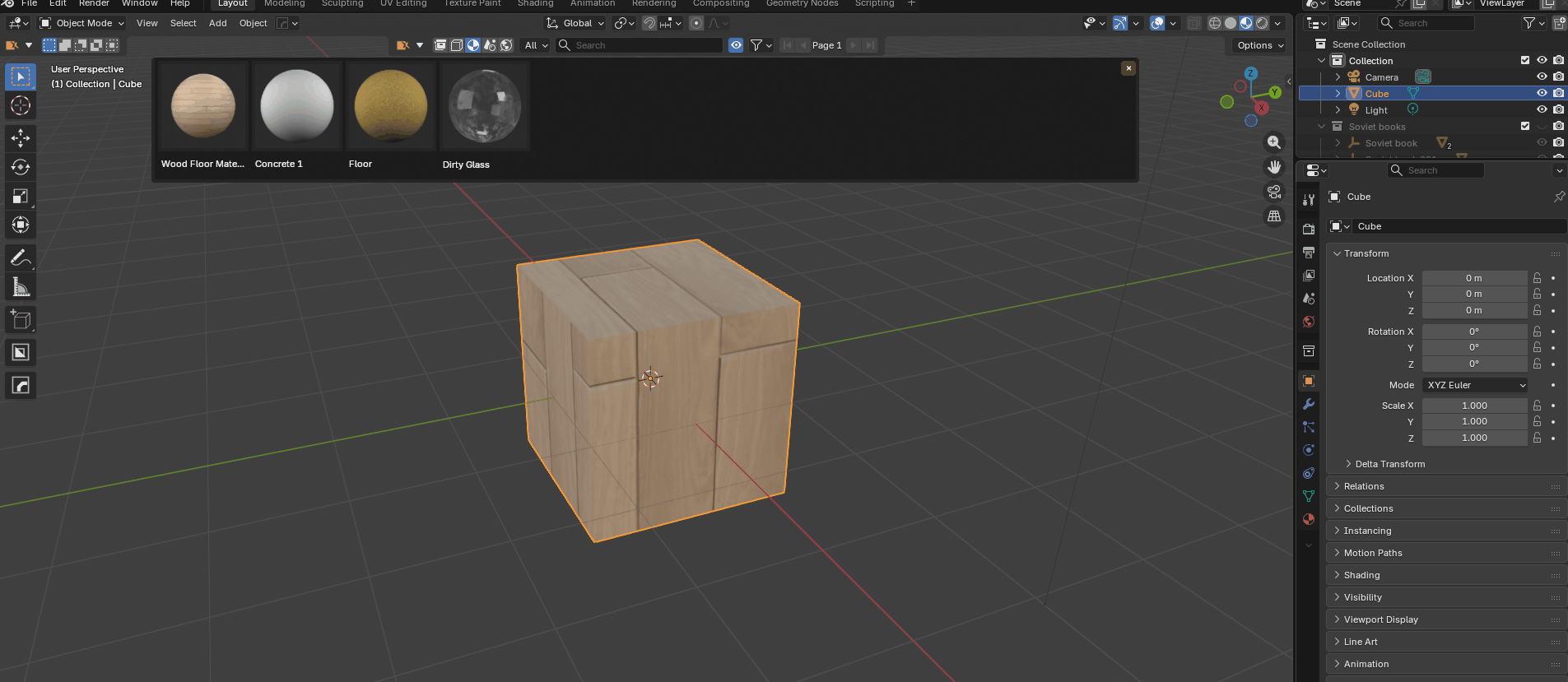Toggle proportional editing in header
The height and width of the screenshot is (682, 1568).
[696, 23]
